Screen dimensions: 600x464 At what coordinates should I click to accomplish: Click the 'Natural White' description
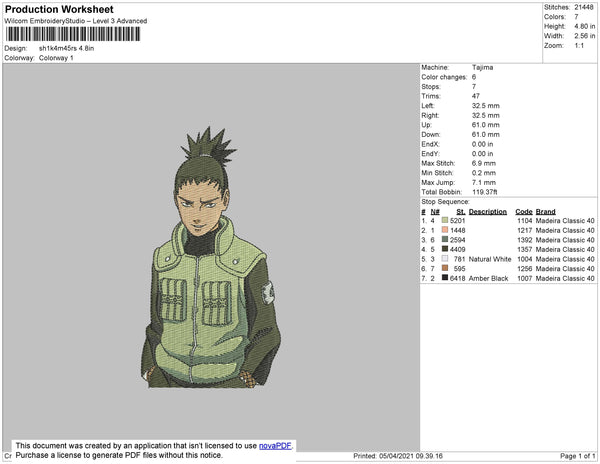point(490,259)
